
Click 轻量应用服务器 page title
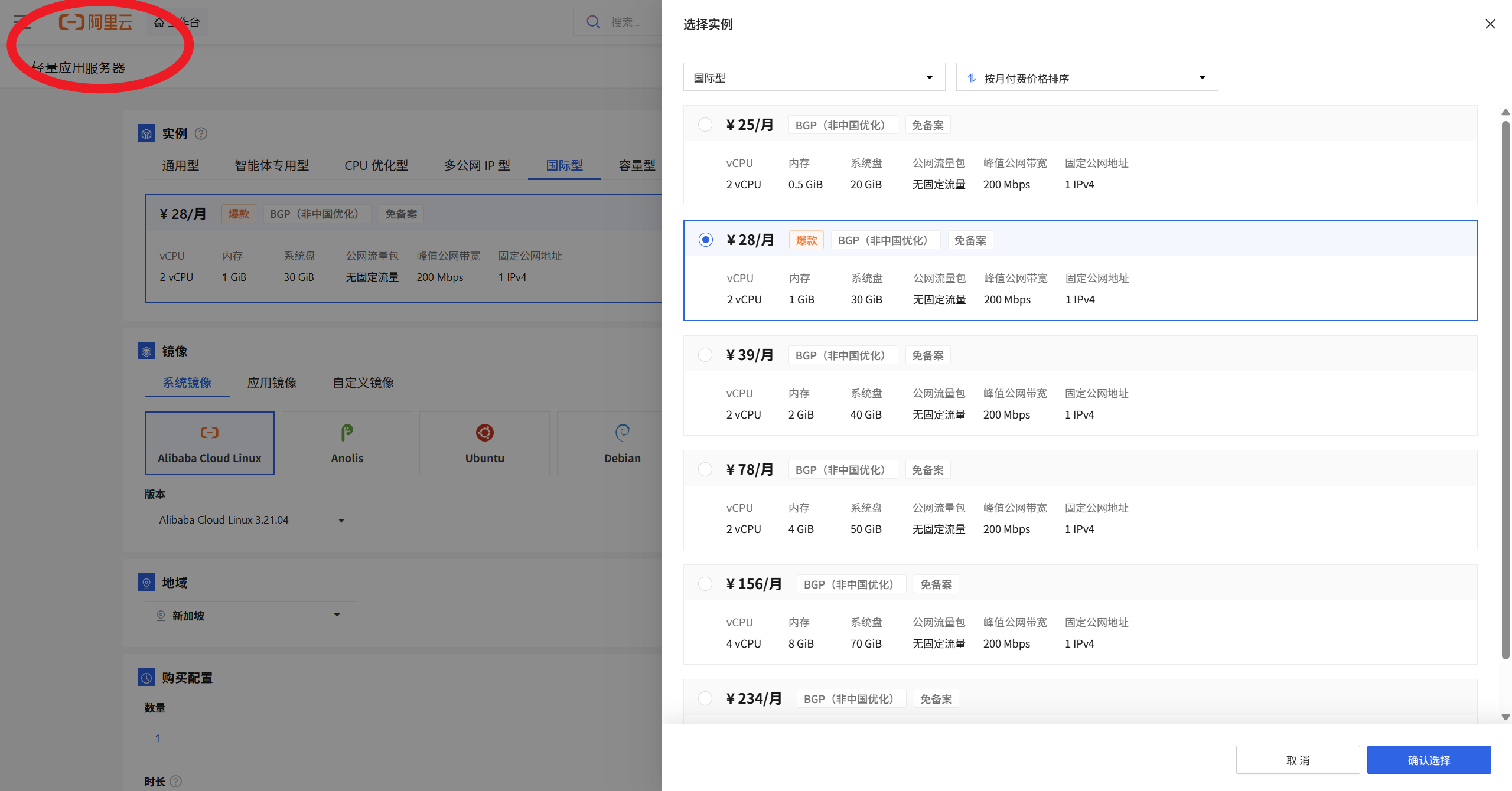click(x=79, y=68)
